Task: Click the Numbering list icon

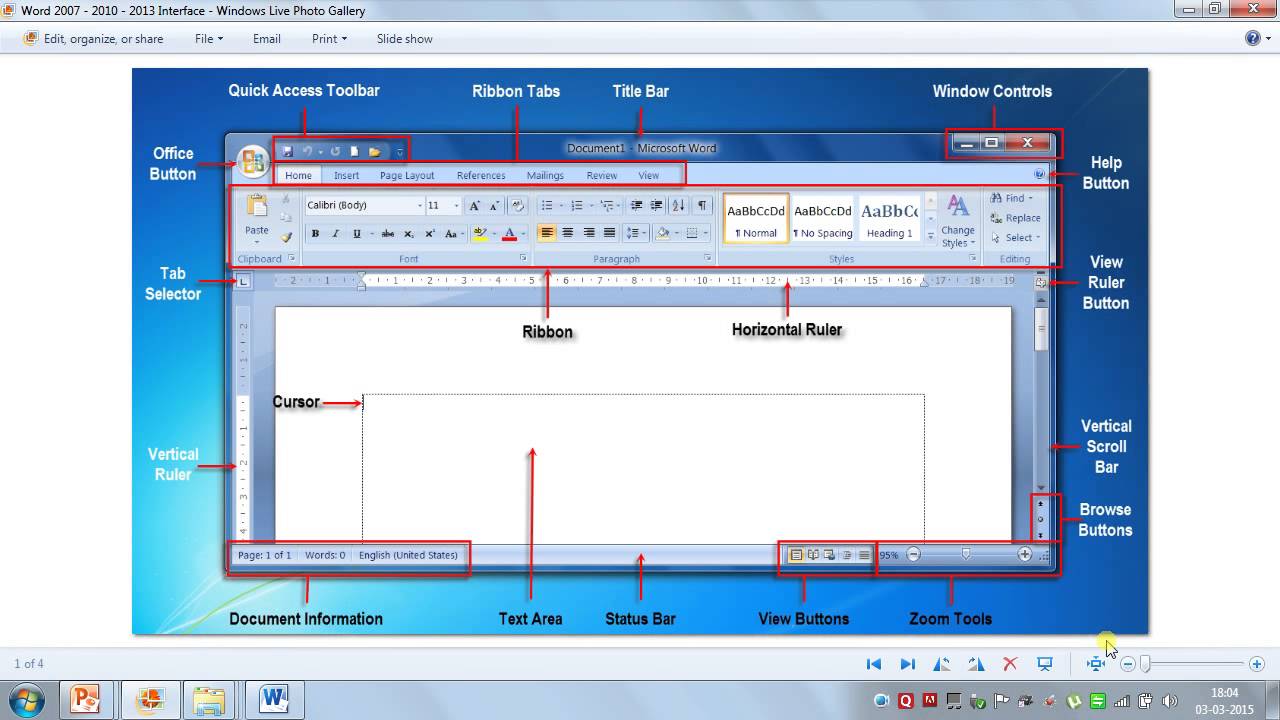Action: coord(577,205)
